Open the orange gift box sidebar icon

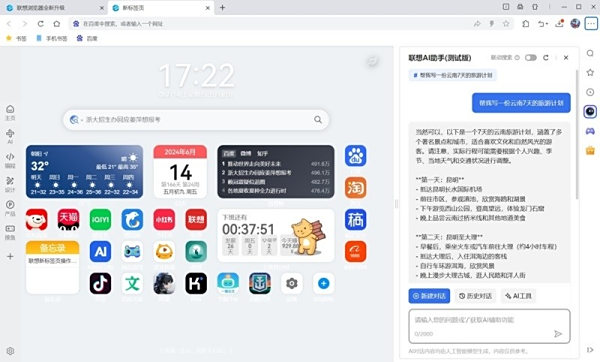coord(590,150)
